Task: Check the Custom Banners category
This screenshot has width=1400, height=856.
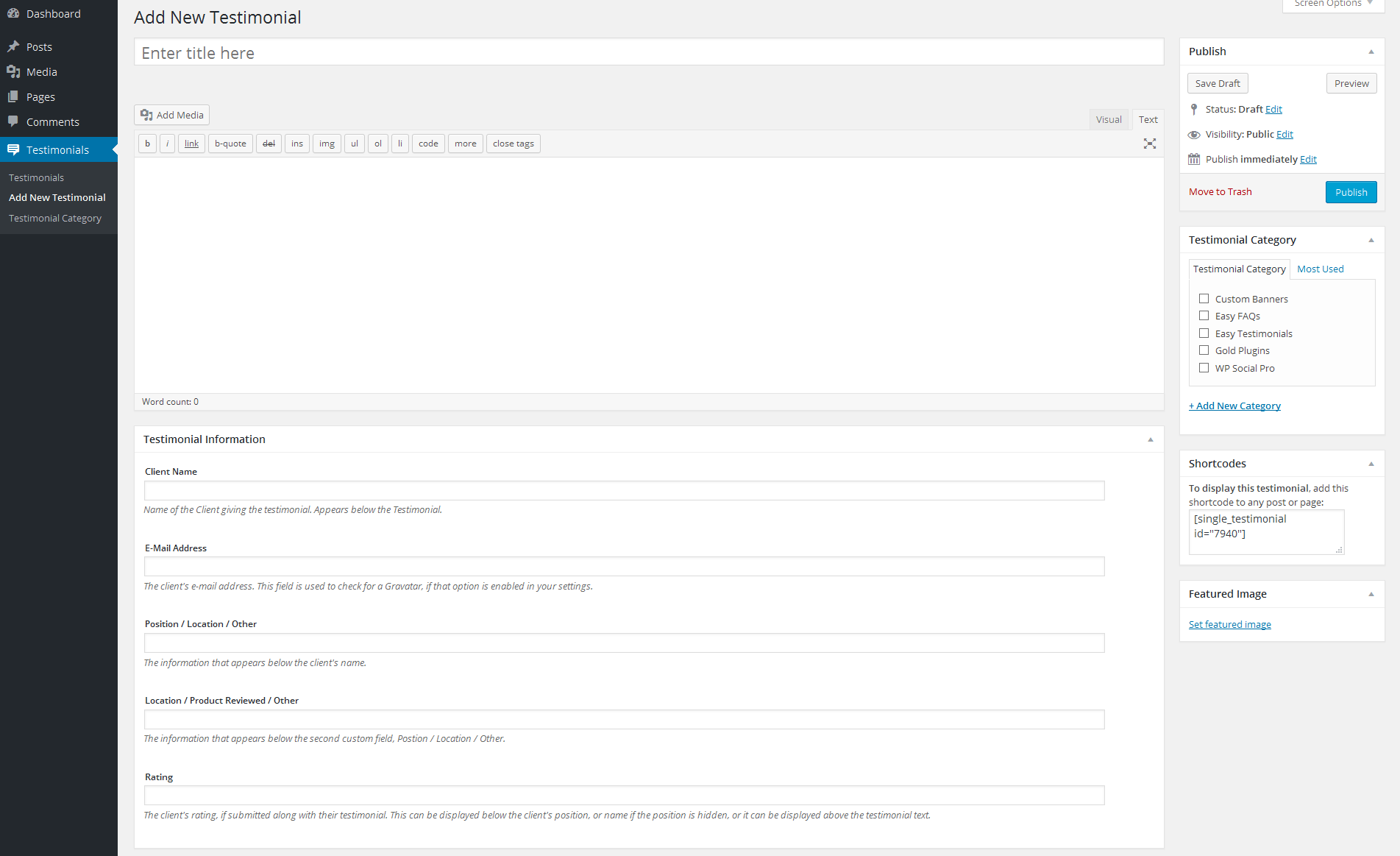Action: click(x=1204, y=299)
